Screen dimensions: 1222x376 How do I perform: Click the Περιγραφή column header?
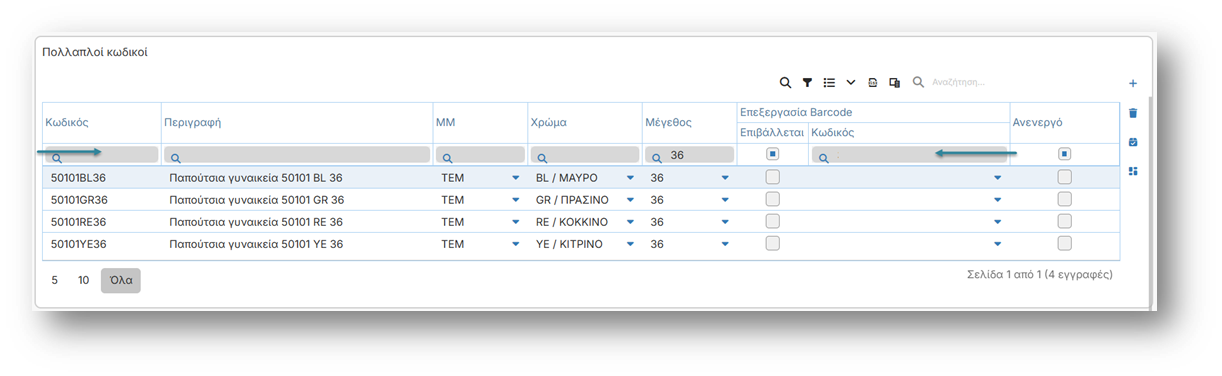pos(192,122)
